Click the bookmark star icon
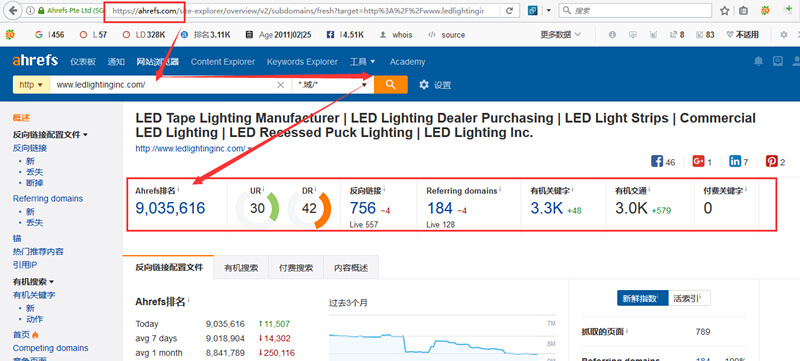 (x=724, y=11)
